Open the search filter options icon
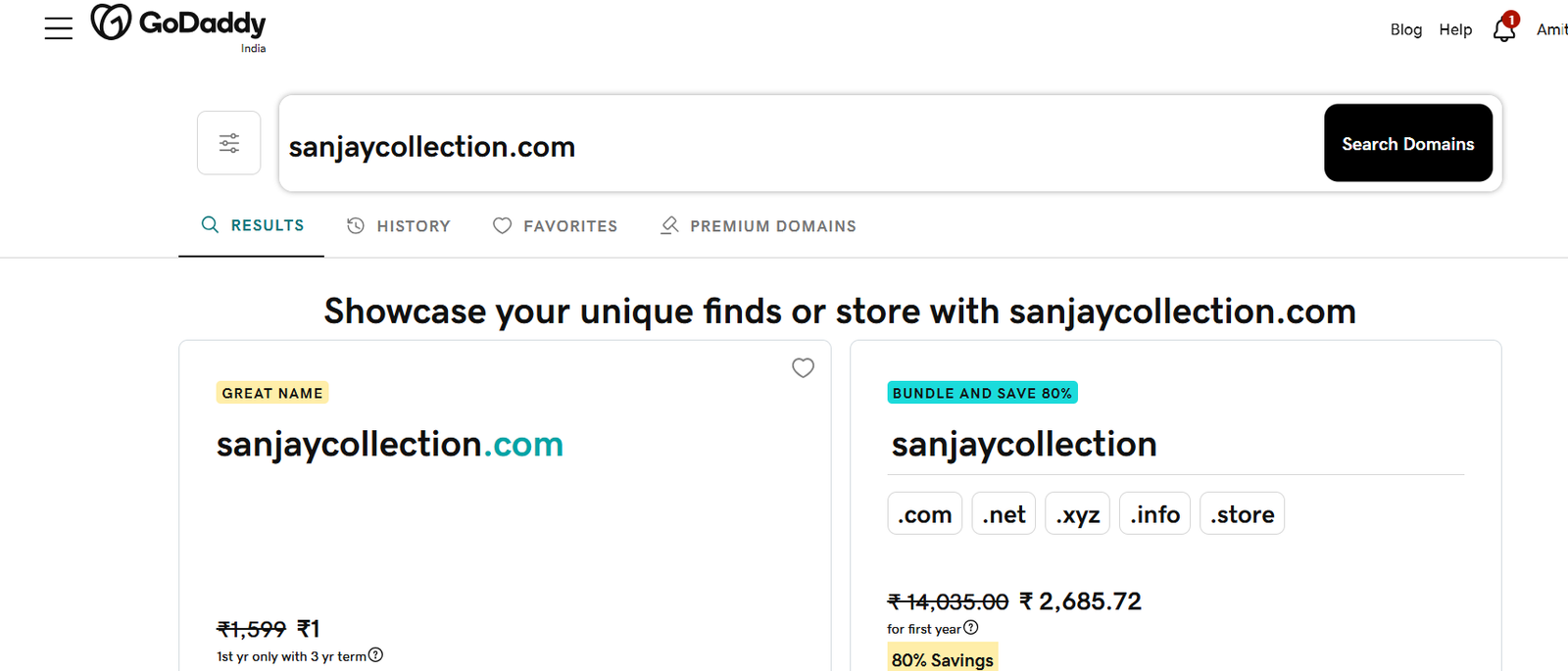Screen dimensions: 1568x671 pyautogui.click(x=229, y=143)
